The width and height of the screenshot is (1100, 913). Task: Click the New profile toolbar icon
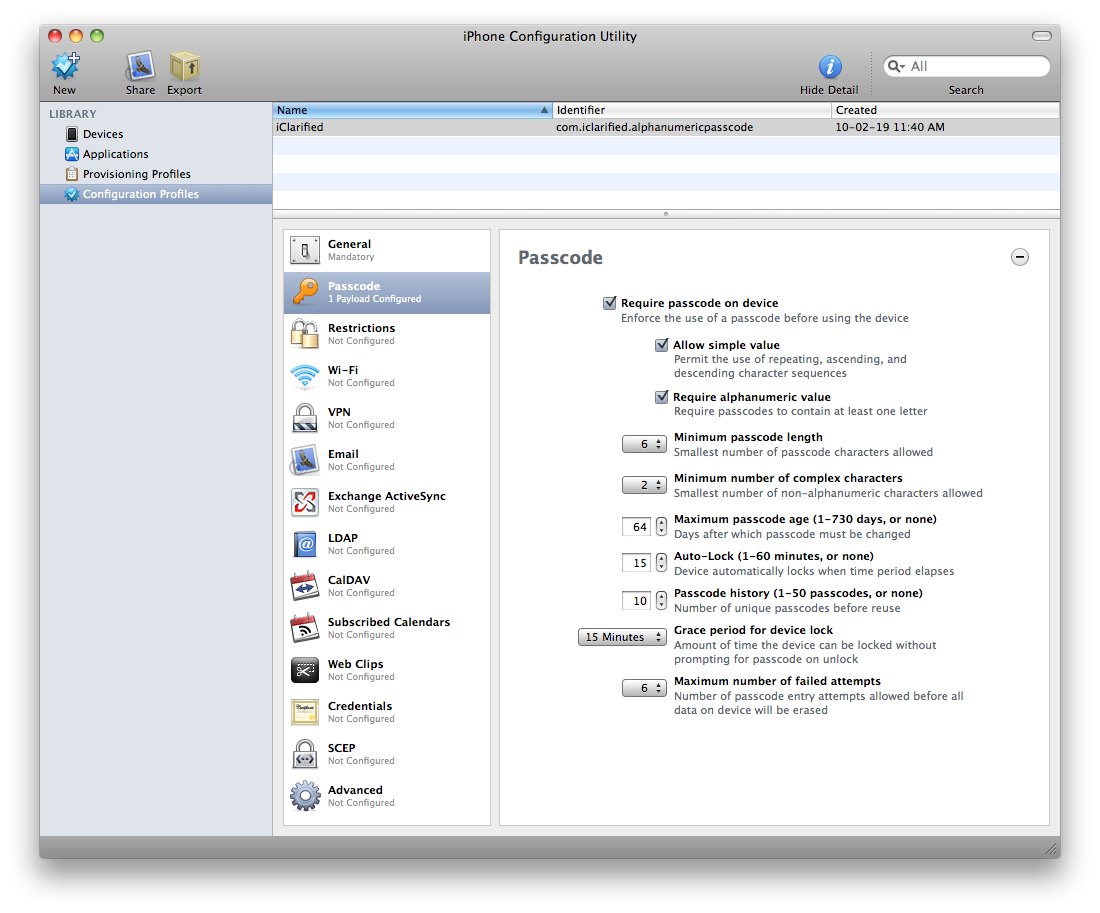(65, 67)
